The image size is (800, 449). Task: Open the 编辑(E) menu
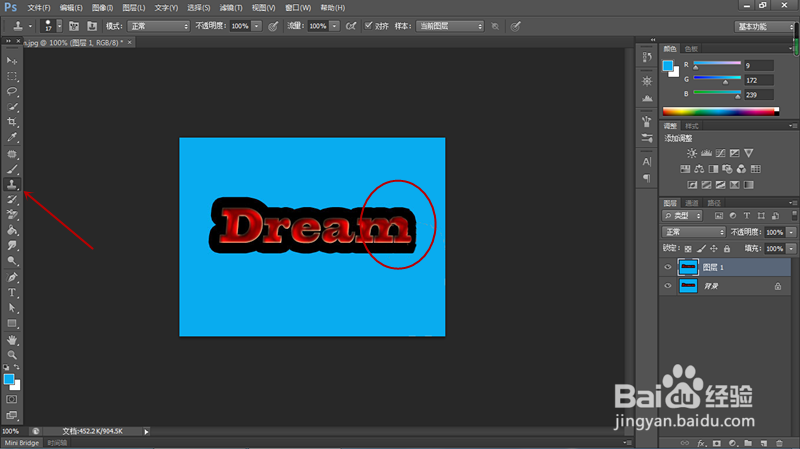71,8
